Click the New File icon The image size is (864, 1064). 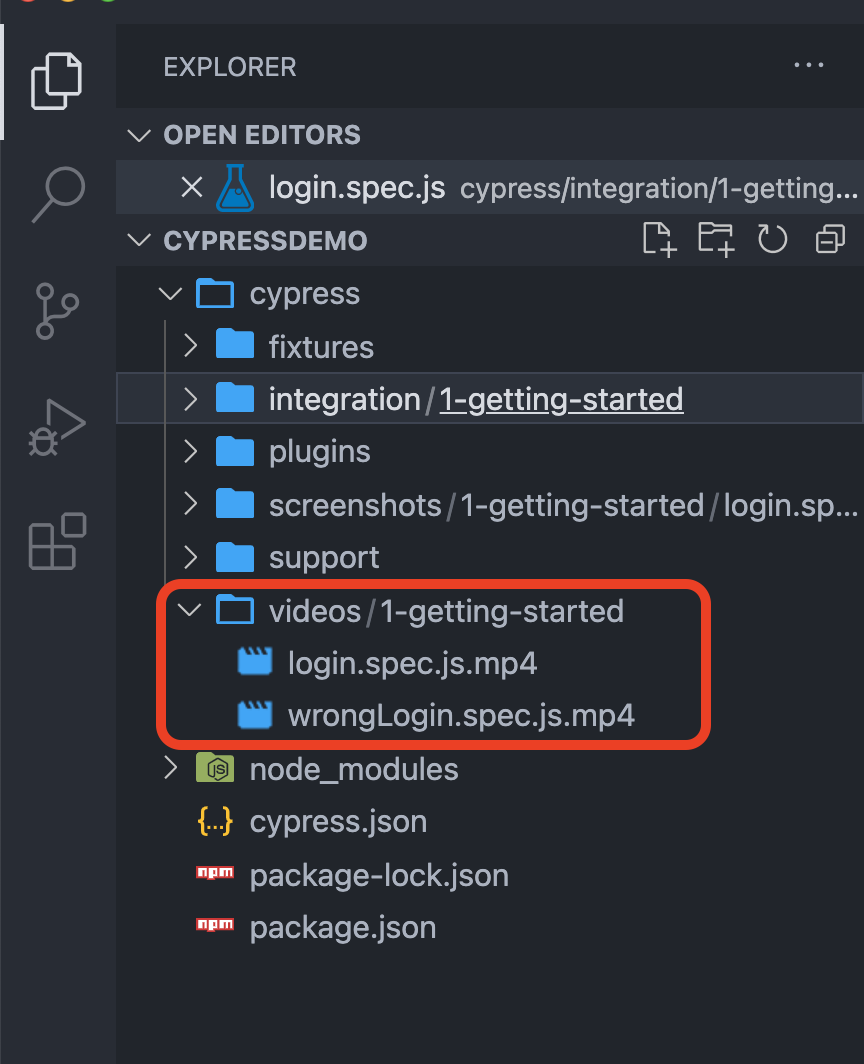point(659,240)
